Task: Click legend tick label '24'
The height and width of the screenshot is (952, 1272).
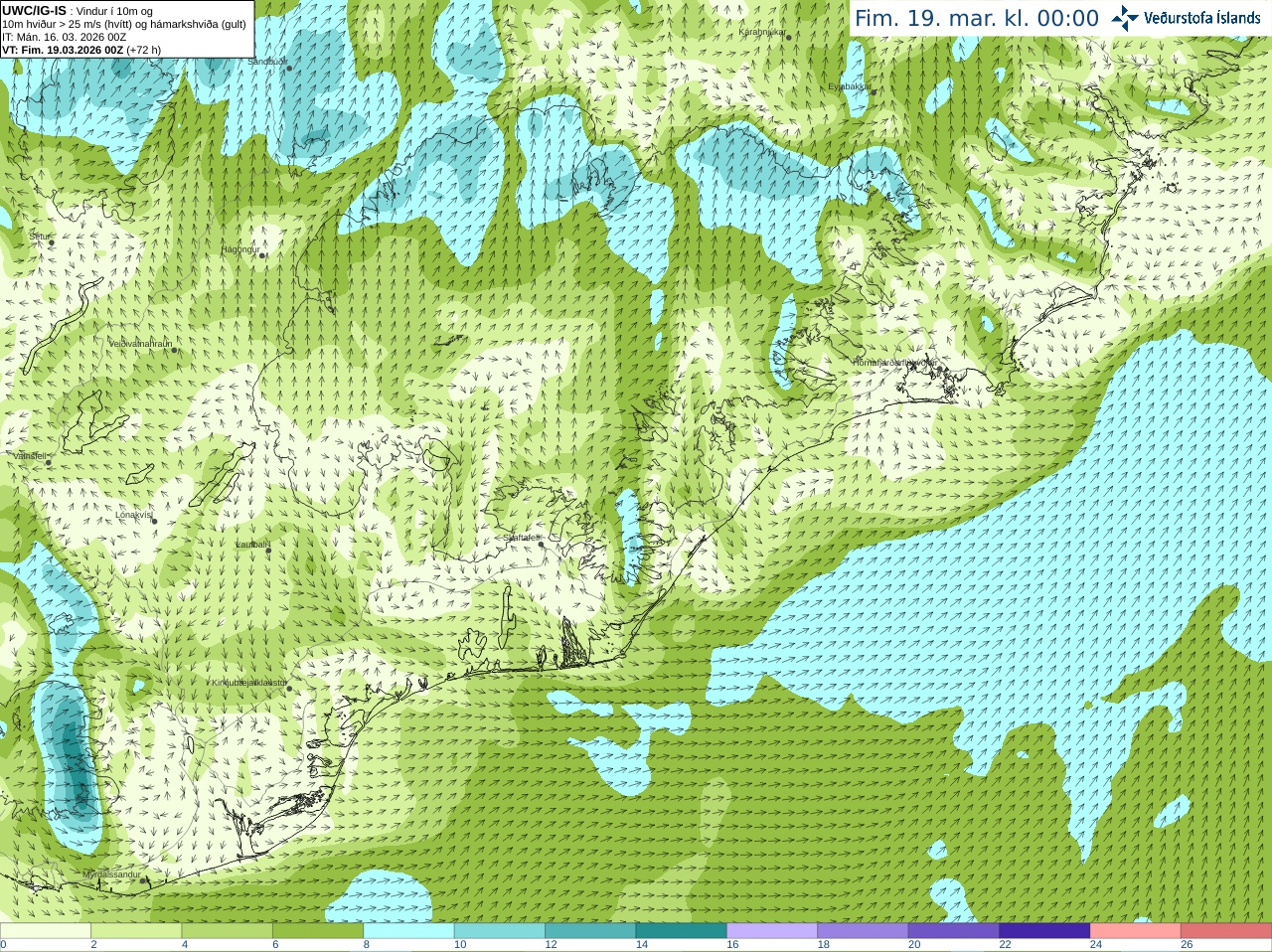Action: 1096,945
